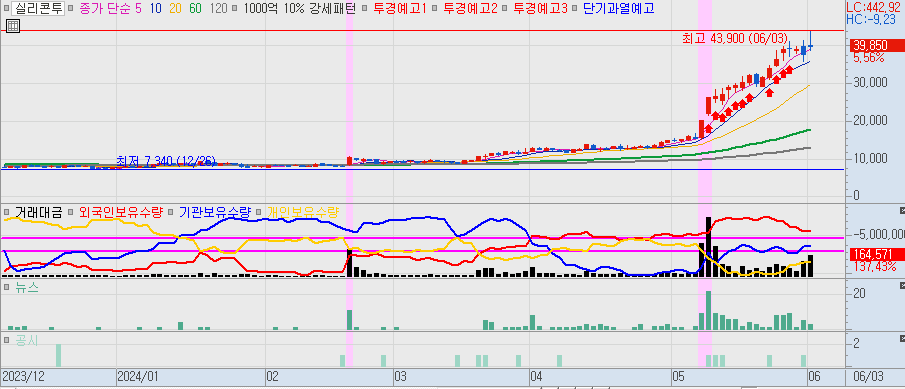Click the tall disclosure bar in December 2023
The height and width of the screenshot is (389, 905).
(x=58, y=355)
